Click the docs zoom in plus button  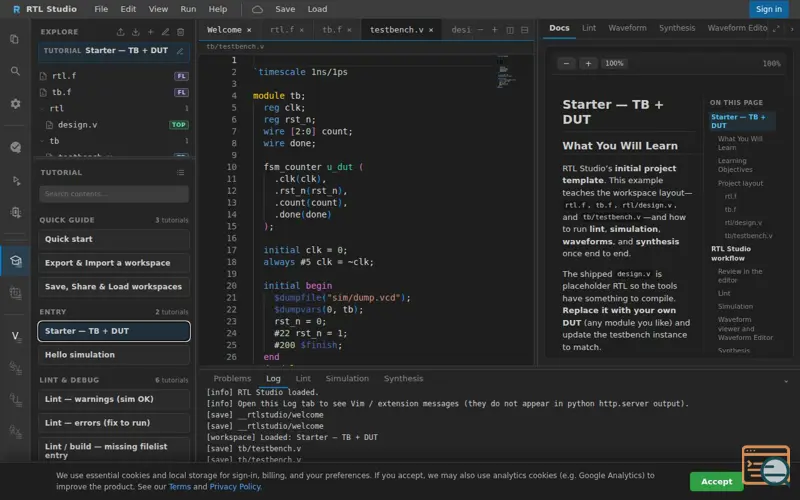[588, 63]
